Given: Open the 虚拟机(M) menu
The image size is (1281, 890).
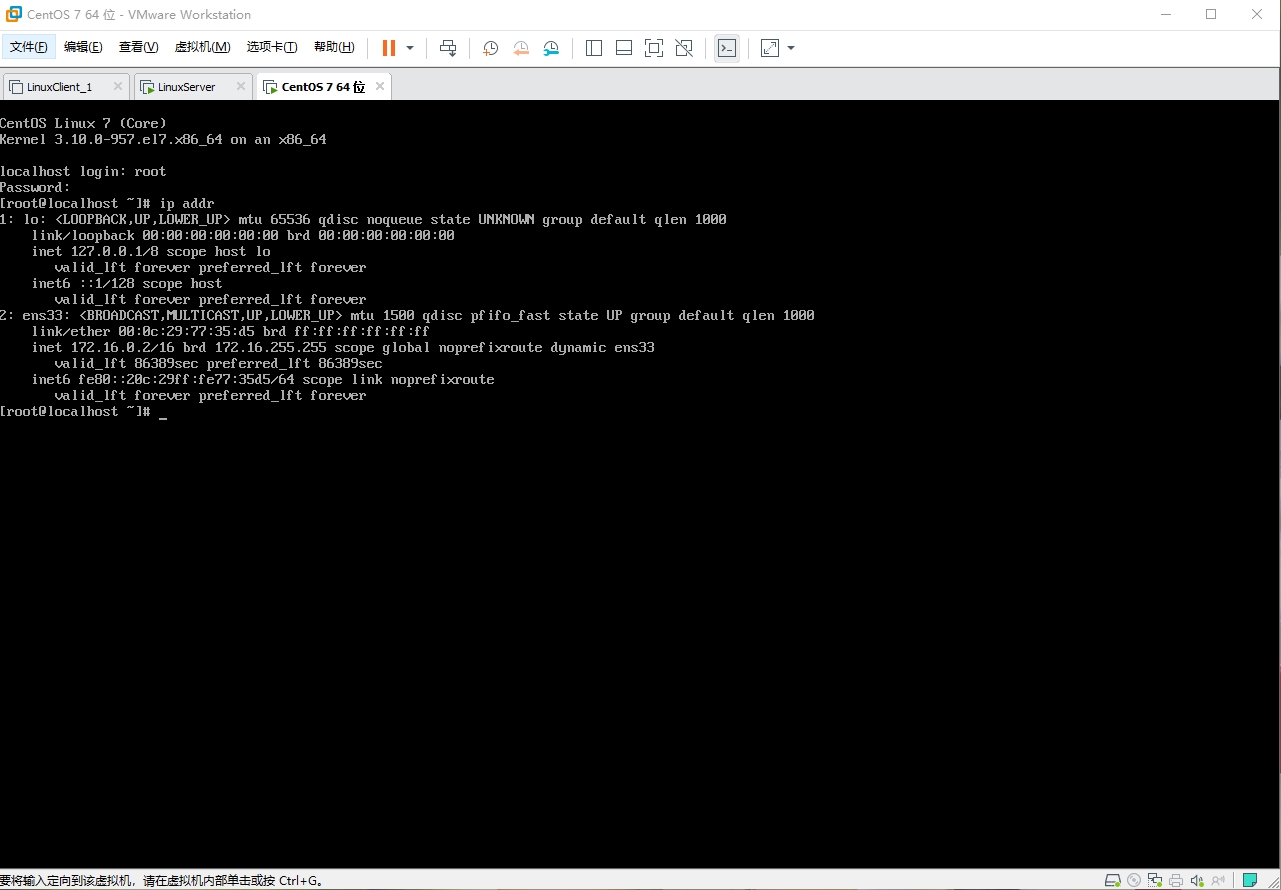Looking at the screenshot, I should pos(202,47).
